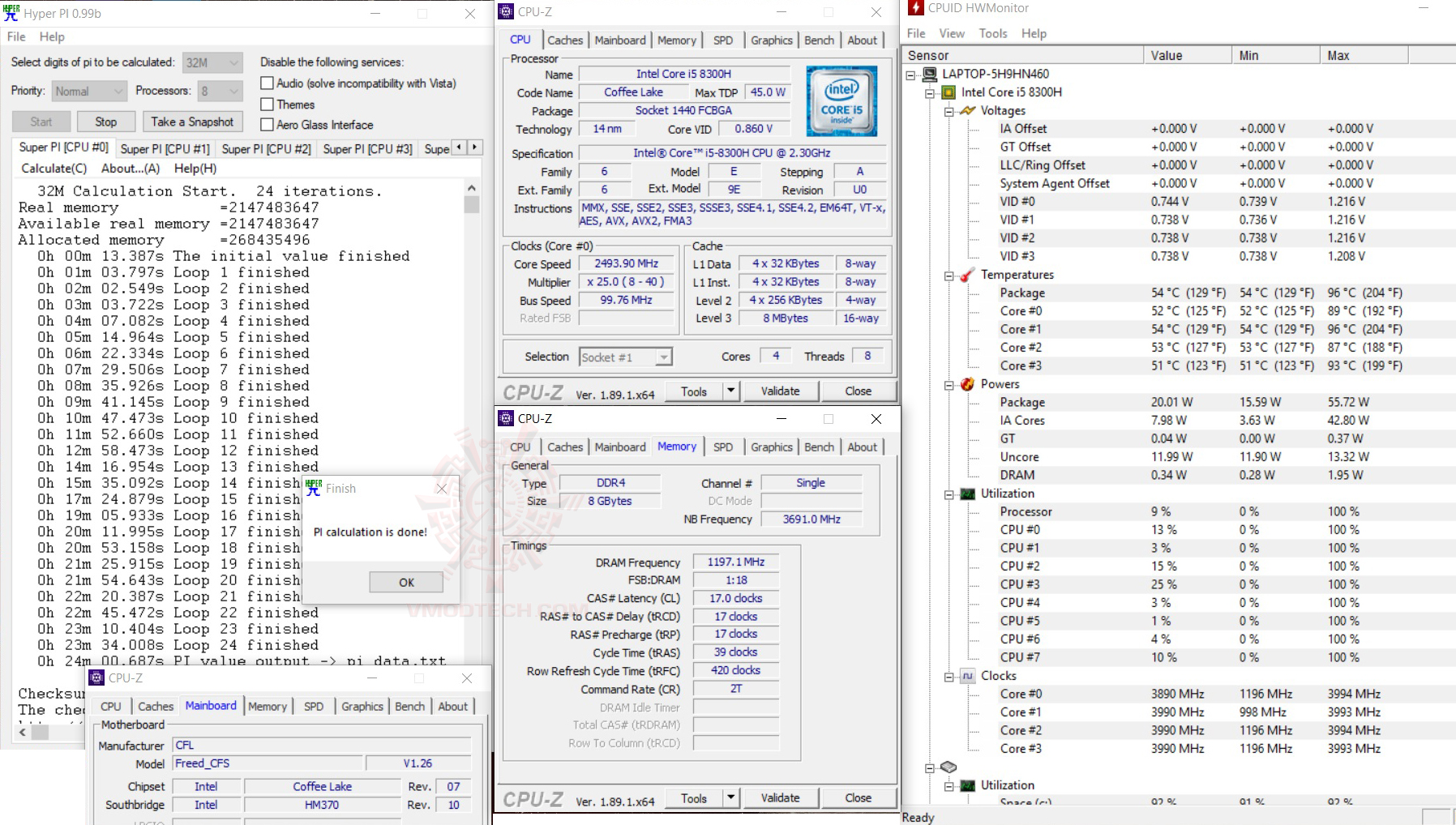Viewport: 1456px width, 825px height.
Task: Open the About...(A) menu in Super PI
Action: click(131, 169)
